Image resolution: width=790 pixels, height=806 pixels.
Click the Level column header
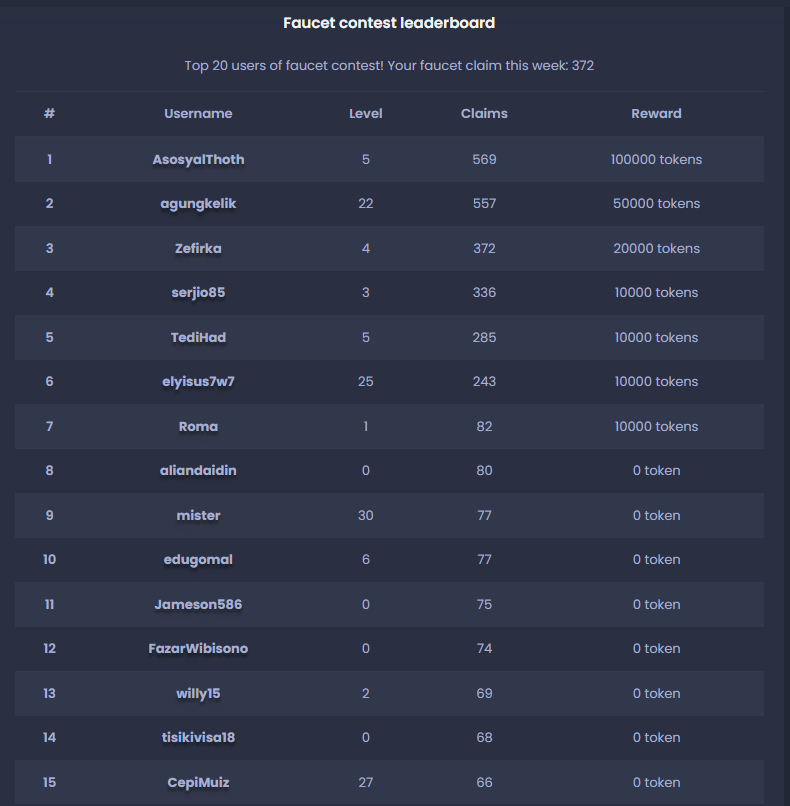(x=365, y=114)
